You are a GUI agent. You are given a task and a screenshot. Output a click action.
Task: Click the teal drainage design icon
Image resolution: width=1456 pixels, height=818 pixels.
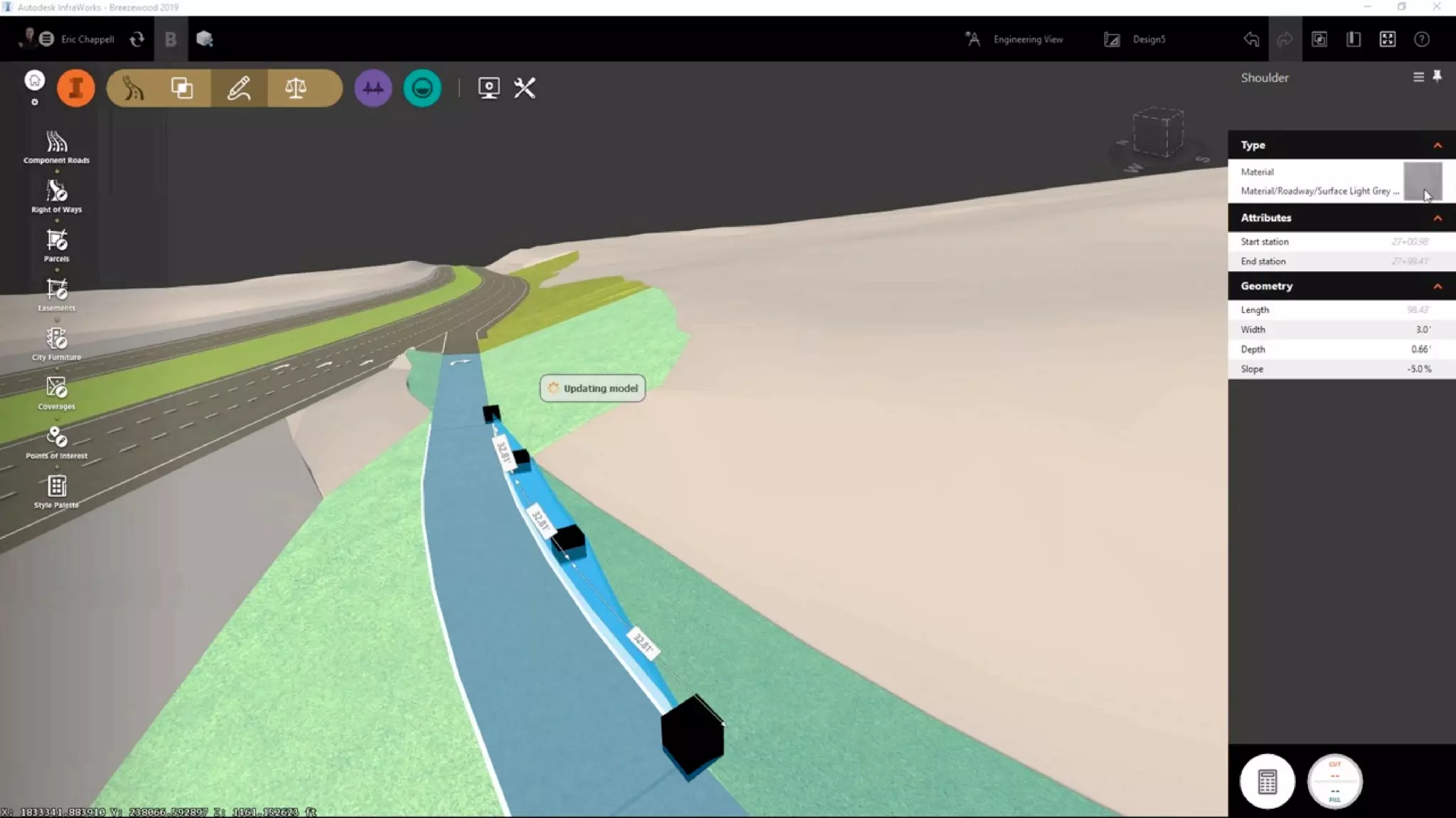point(422,88)
